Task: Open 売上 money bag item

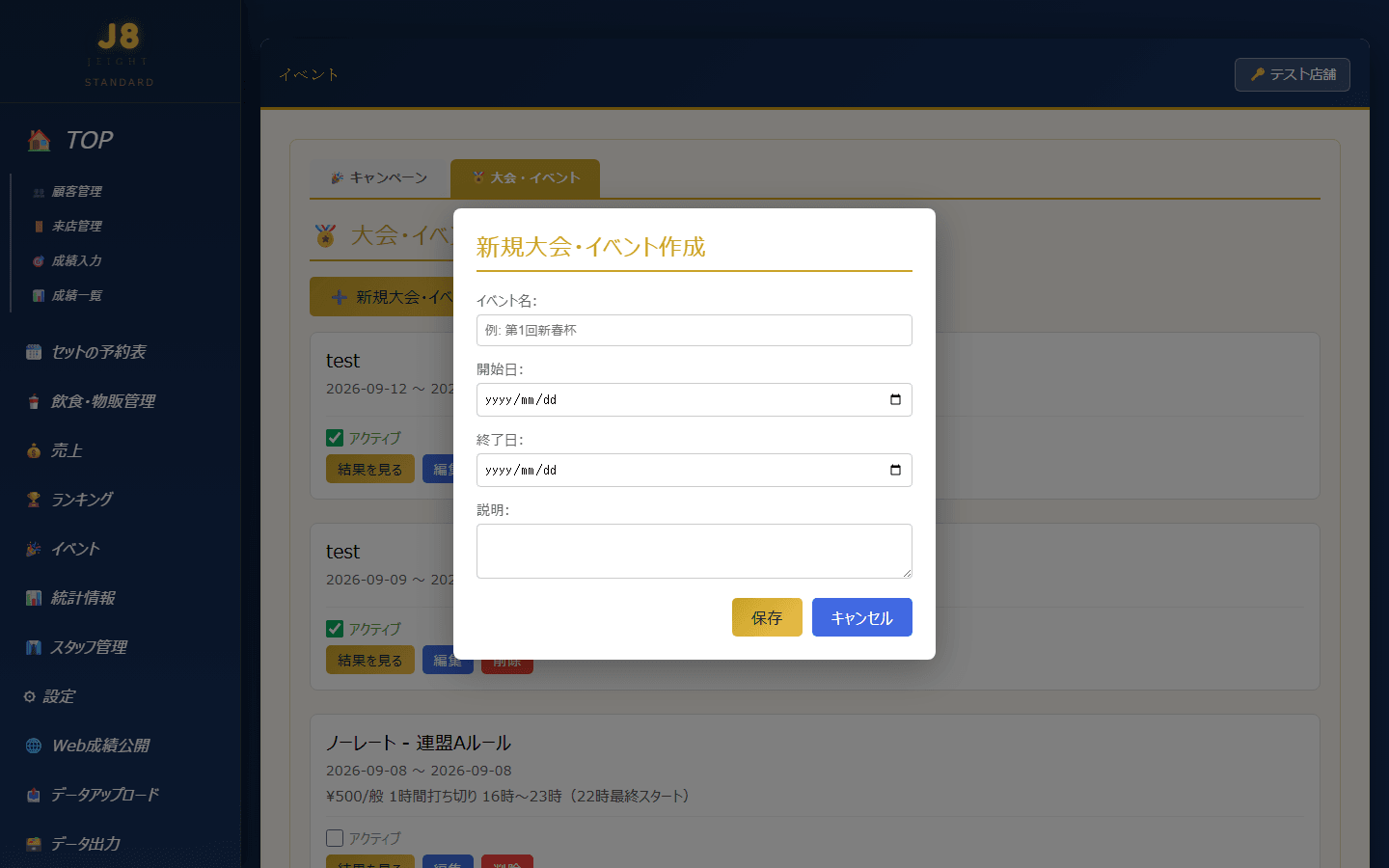Action: pyautogui.click(x=54, y=450)
